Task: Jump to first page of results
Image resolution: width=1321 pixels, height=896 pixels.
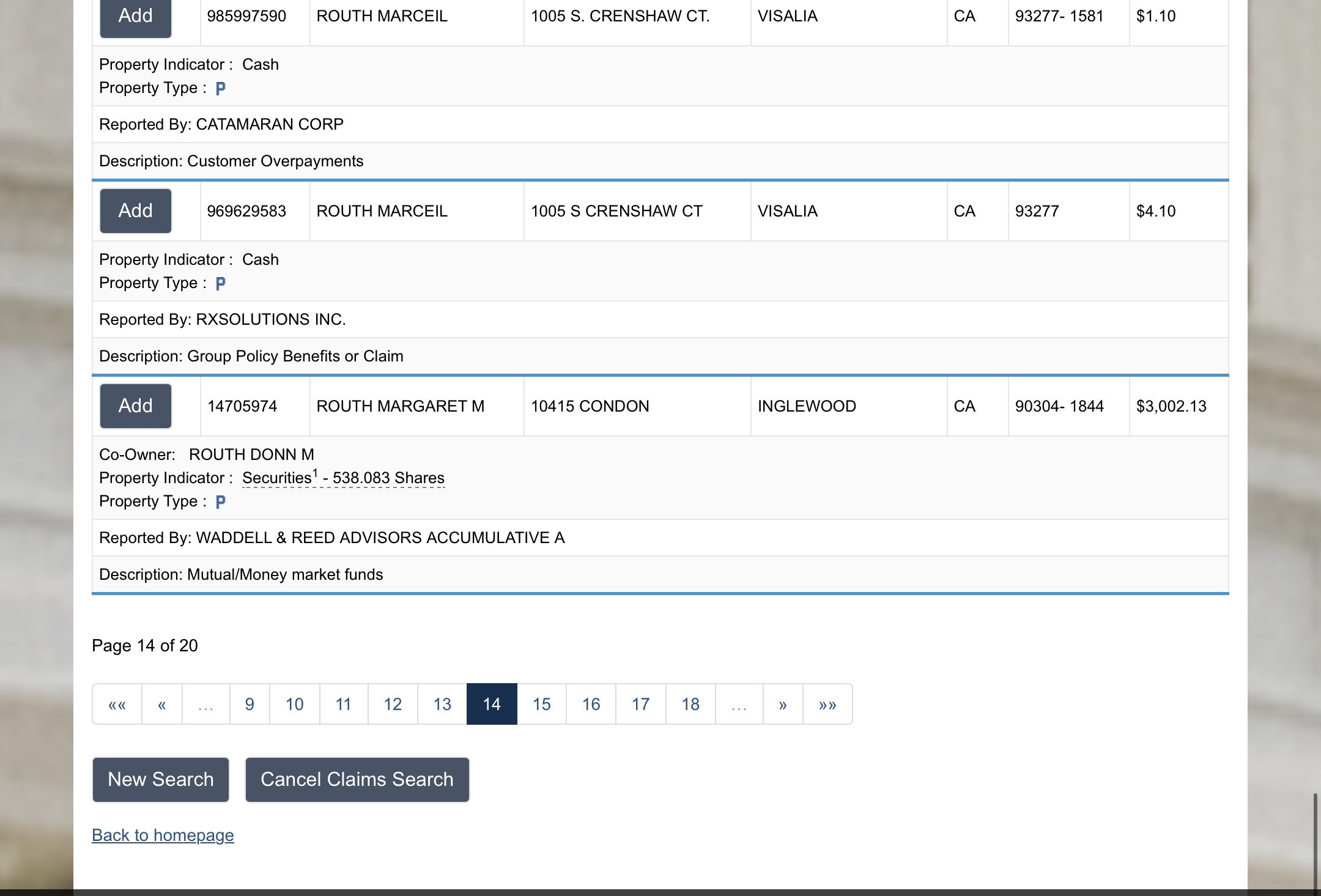Action: (117, 704)
